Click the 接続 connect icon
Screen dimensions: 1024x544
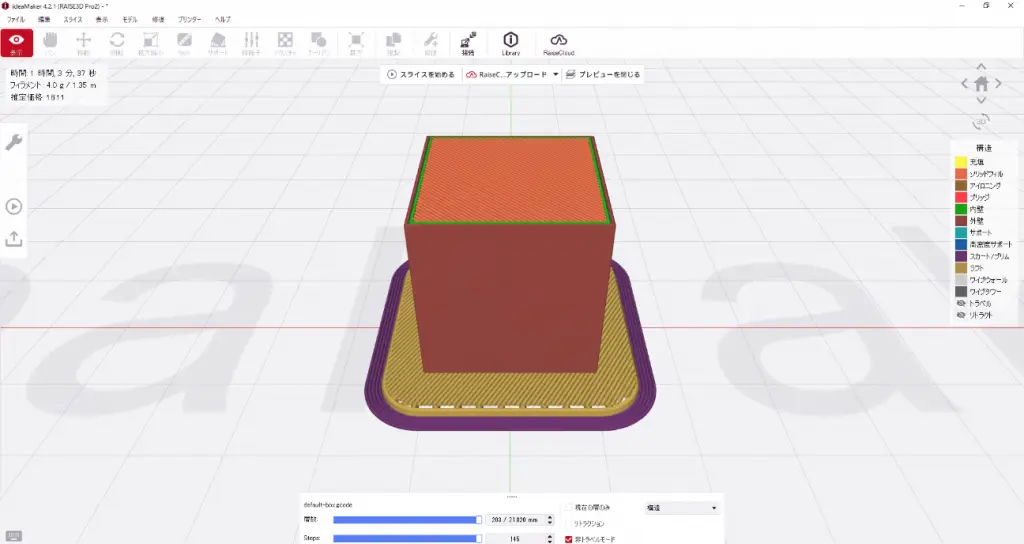tap(467, 42)
